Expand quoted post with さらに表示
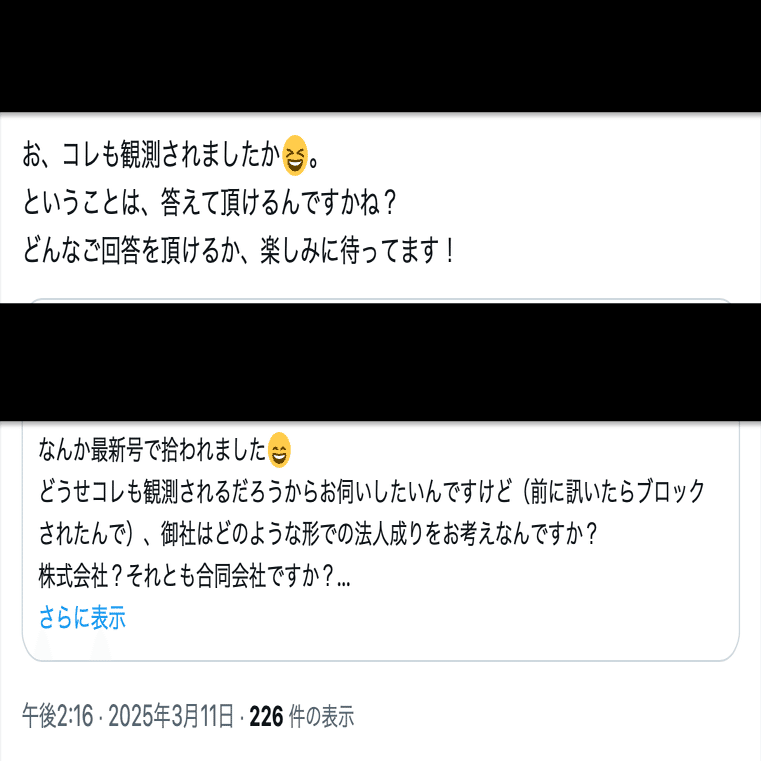 [x=82, y=617]
